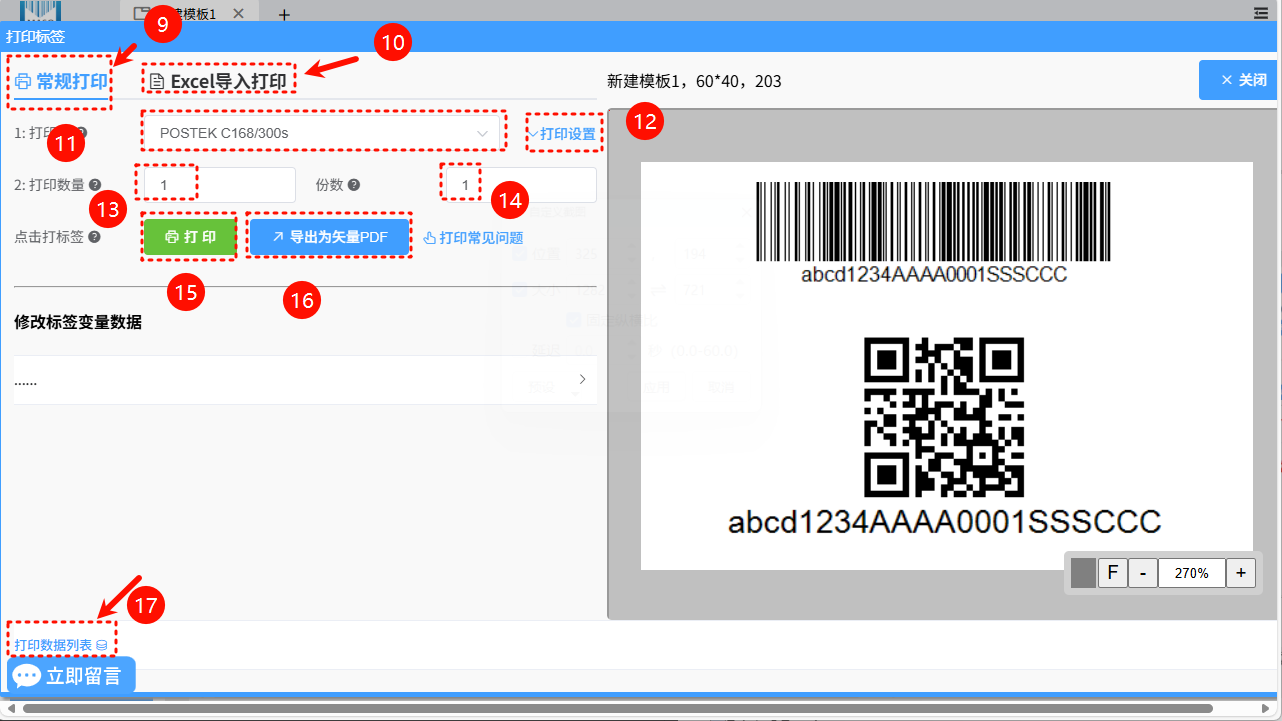Click the 270% zoom value field
The width and height of the screenshot is (1282, 721).
(x=1192, y=573)
